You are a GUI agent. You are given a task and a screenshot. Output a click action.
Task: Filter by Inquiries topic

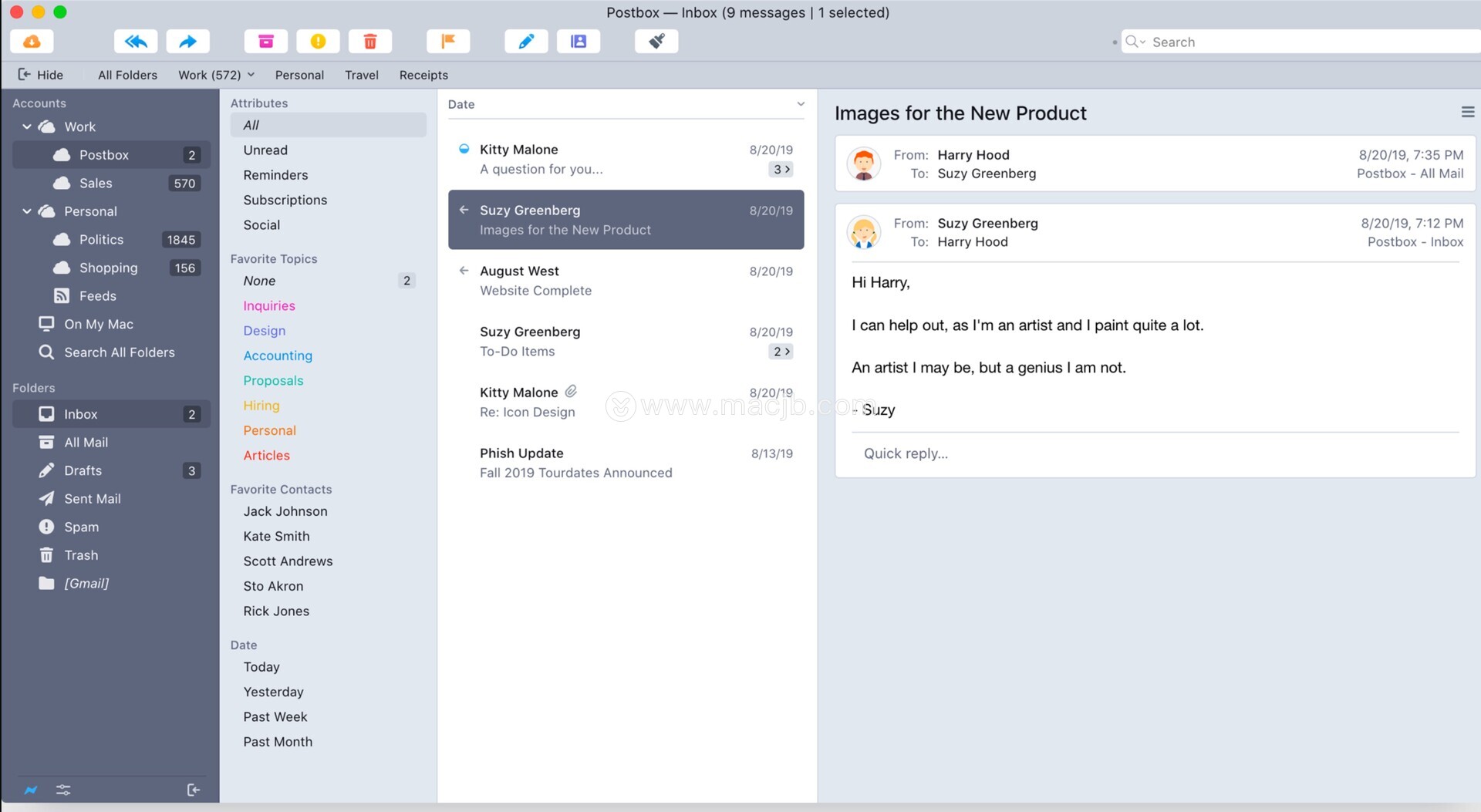[269, 306]
